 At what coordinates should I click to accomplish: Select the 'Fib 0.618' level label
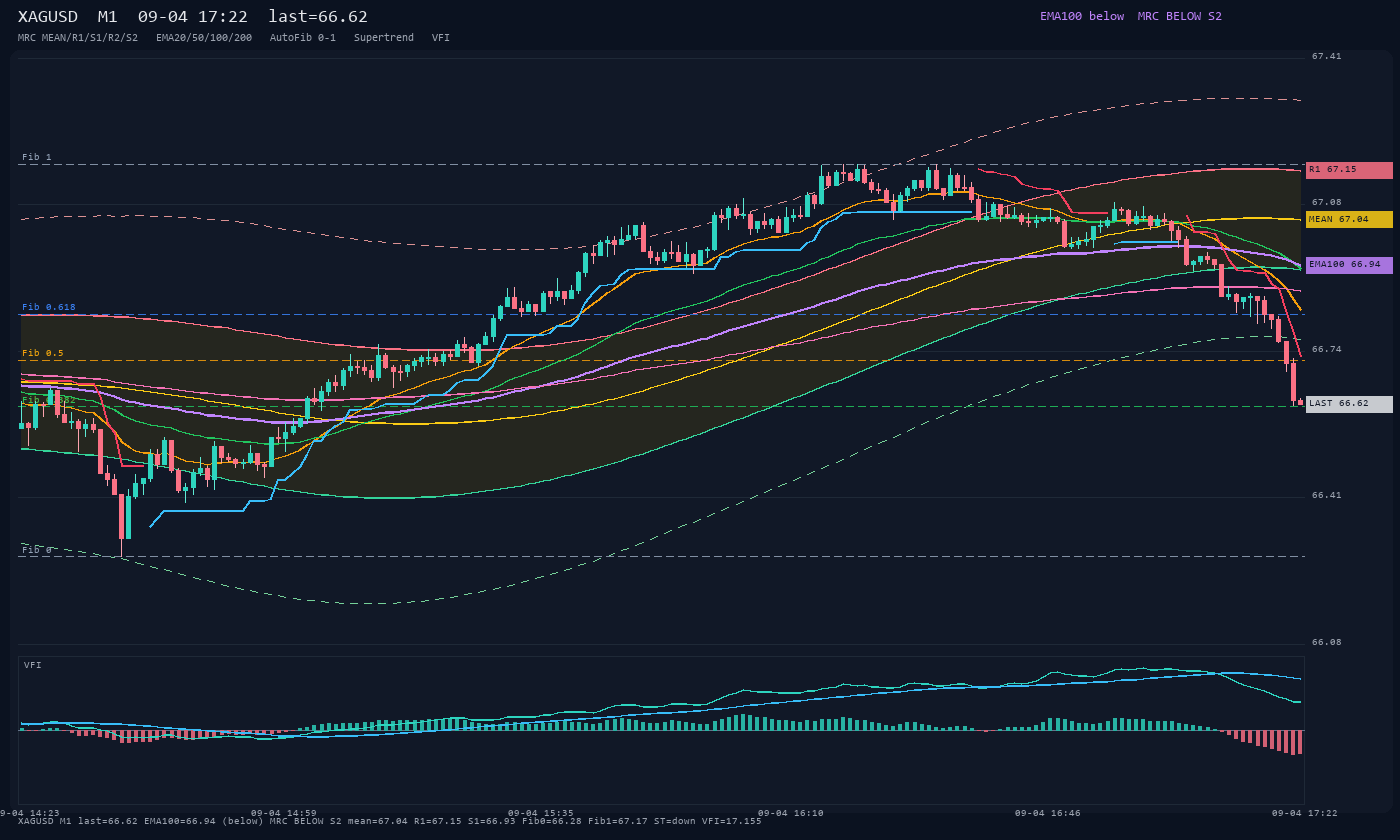(49, 307)
